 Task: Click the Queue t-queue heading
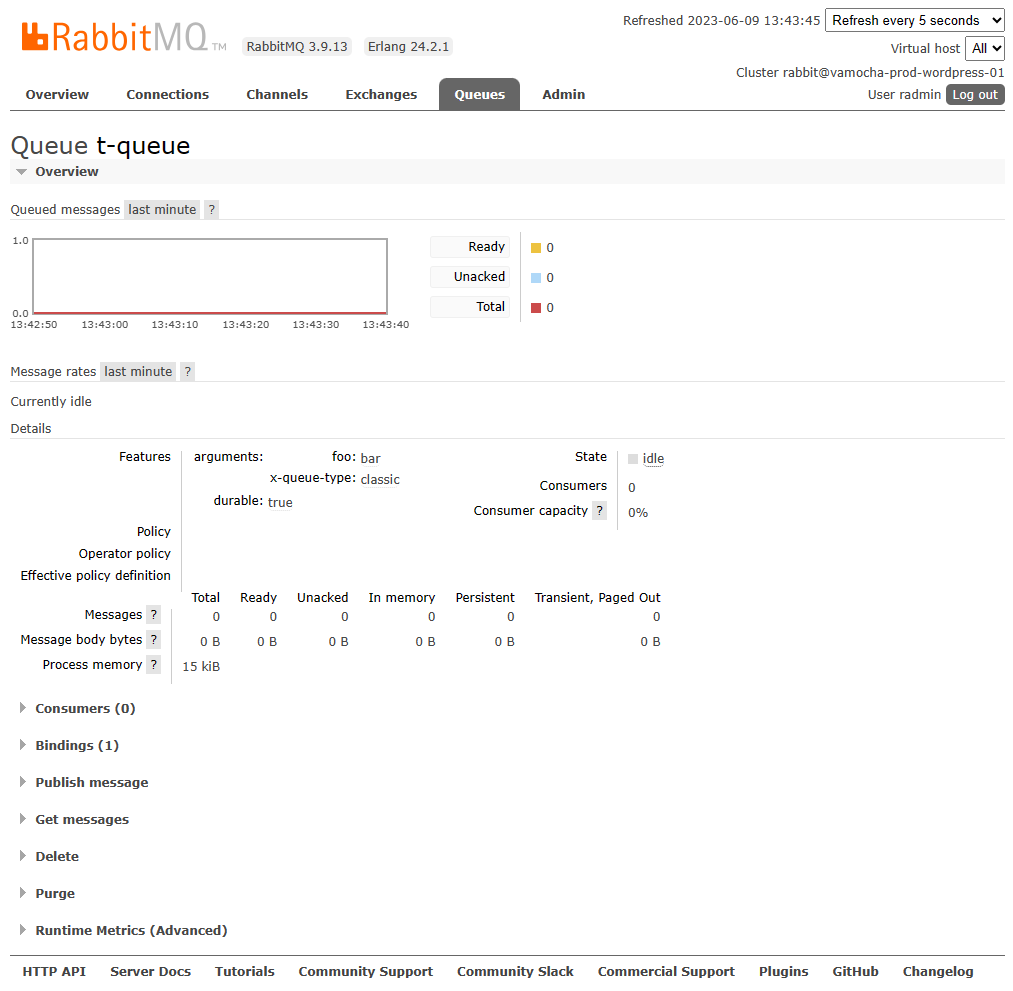click(100, 146)
